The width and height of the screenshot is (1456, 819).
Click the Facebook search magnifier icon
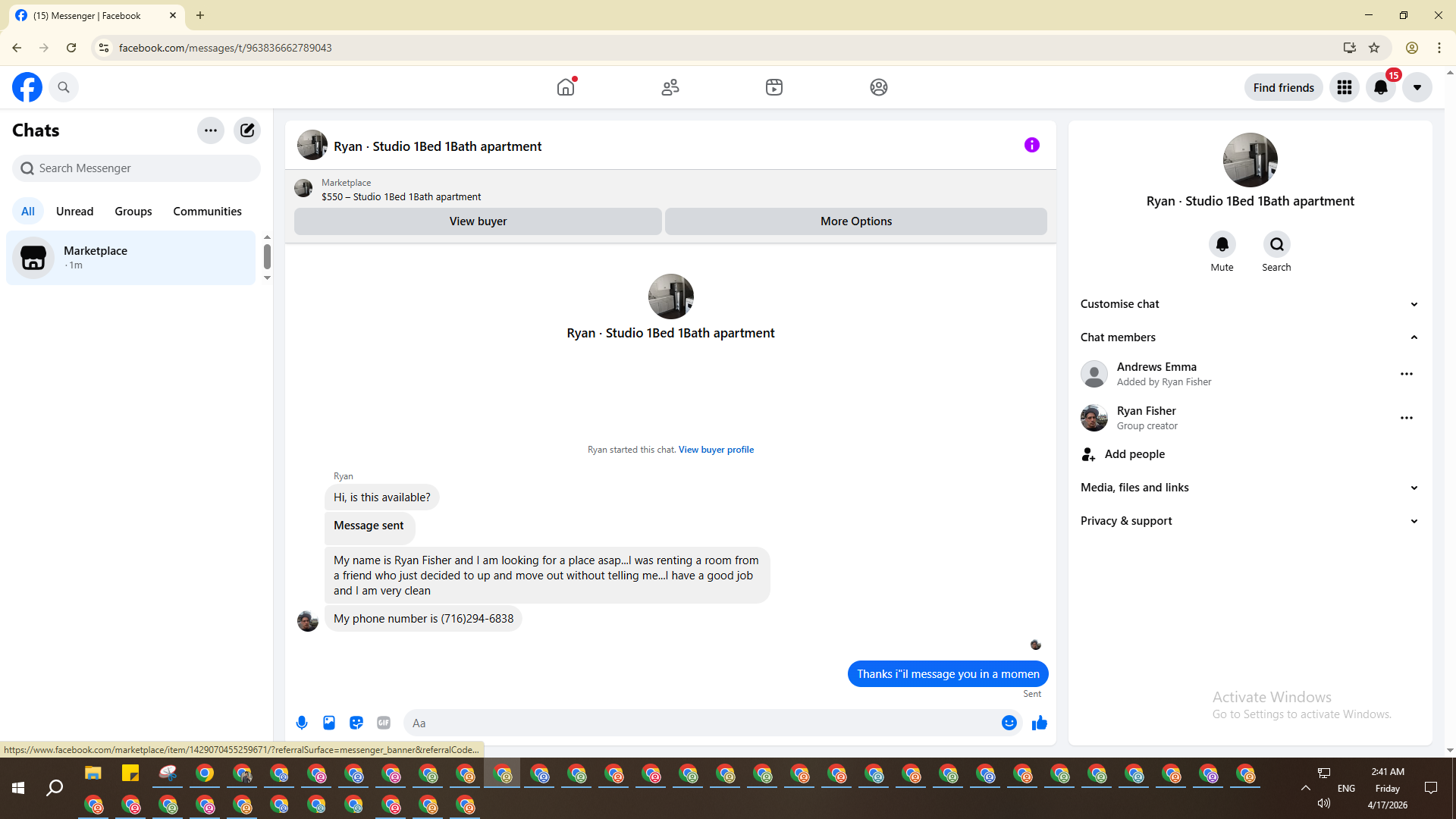[64, 87]
